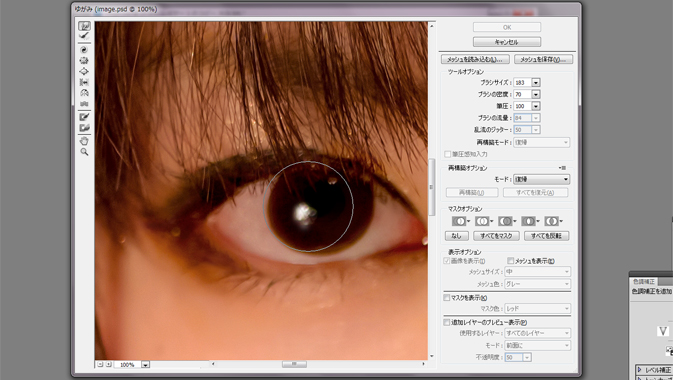Open ブラシサイズ dropdown arrow
Viewport: 673px width, 380px height.
click(536, 82)
